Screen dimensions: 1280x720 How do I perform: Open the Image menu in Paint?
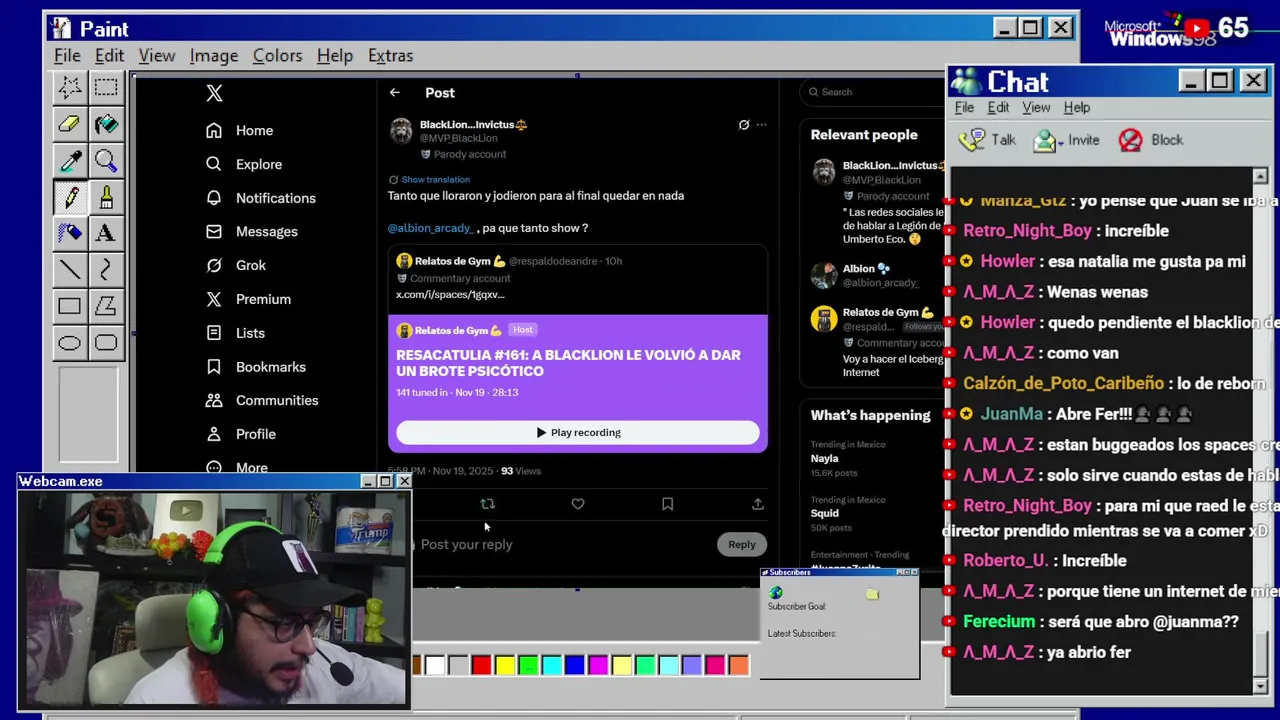(x=214, y=56)
